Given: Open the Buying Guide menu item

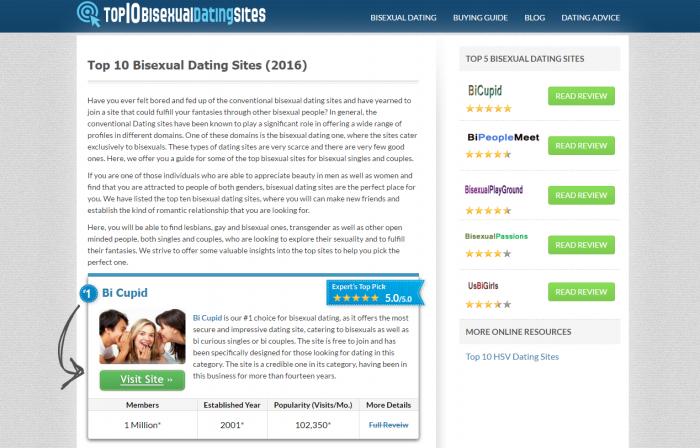Looking at the screenshot, I should coord(480,18).
